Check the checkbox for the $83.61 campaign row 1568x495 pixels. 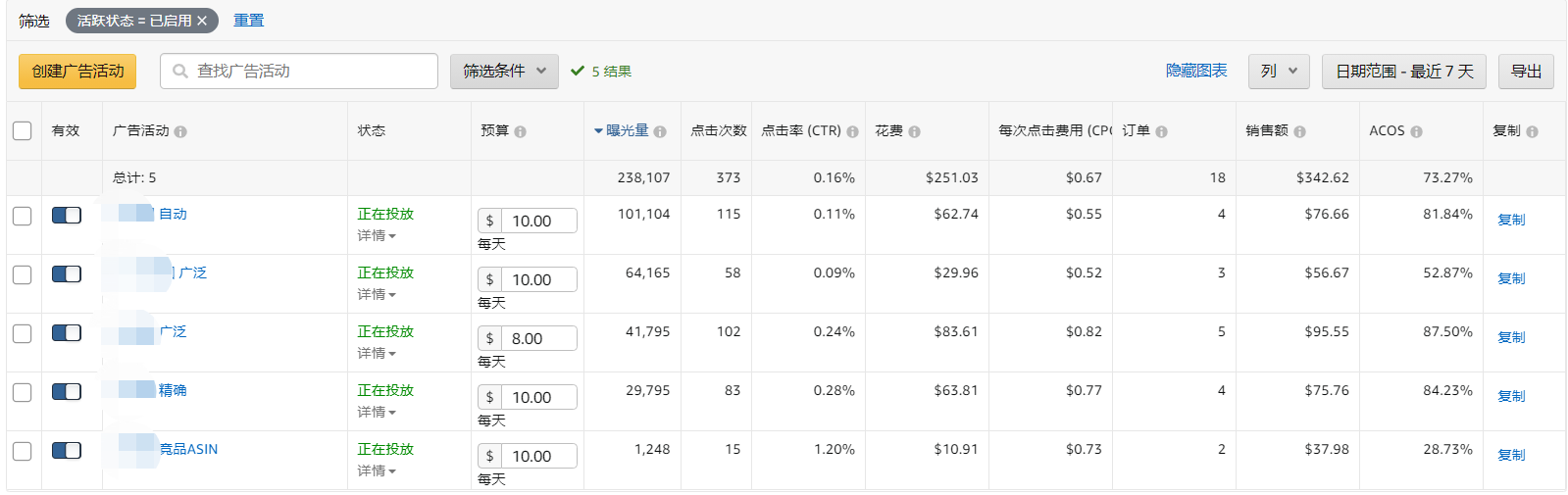tap(23, 333)
